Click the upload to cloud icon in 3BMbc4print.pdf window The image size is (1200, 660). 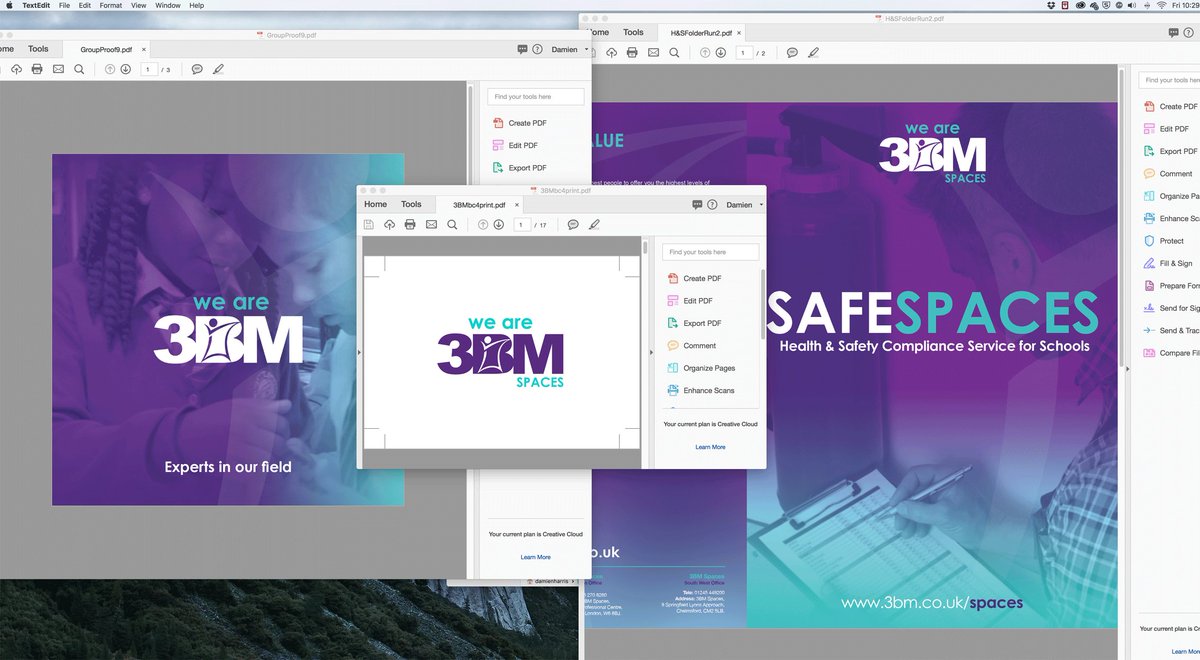[389, 225]
